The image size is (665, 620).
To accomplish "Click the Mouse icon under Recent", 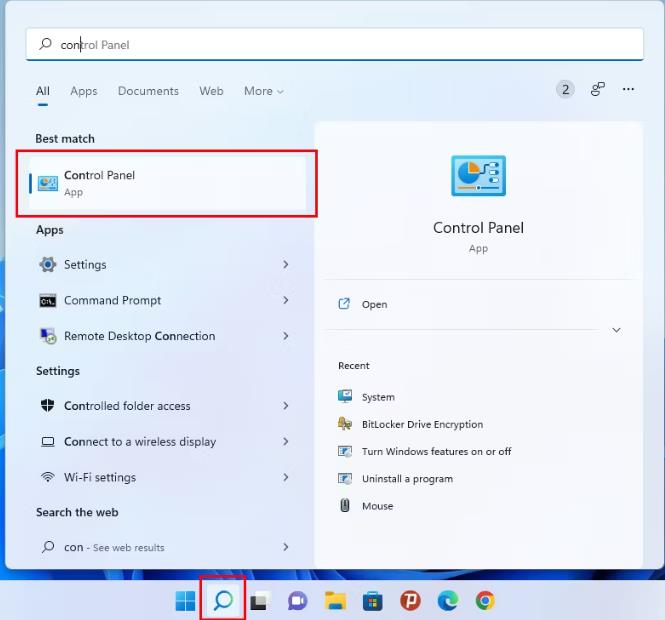I will [x=345, y=505].
